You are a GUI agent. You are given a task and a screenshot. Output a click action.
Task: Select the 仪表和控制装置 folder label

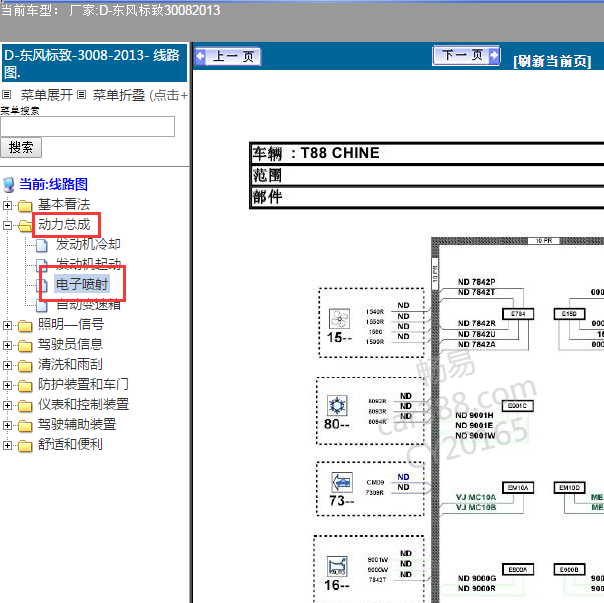coord(83,405)
